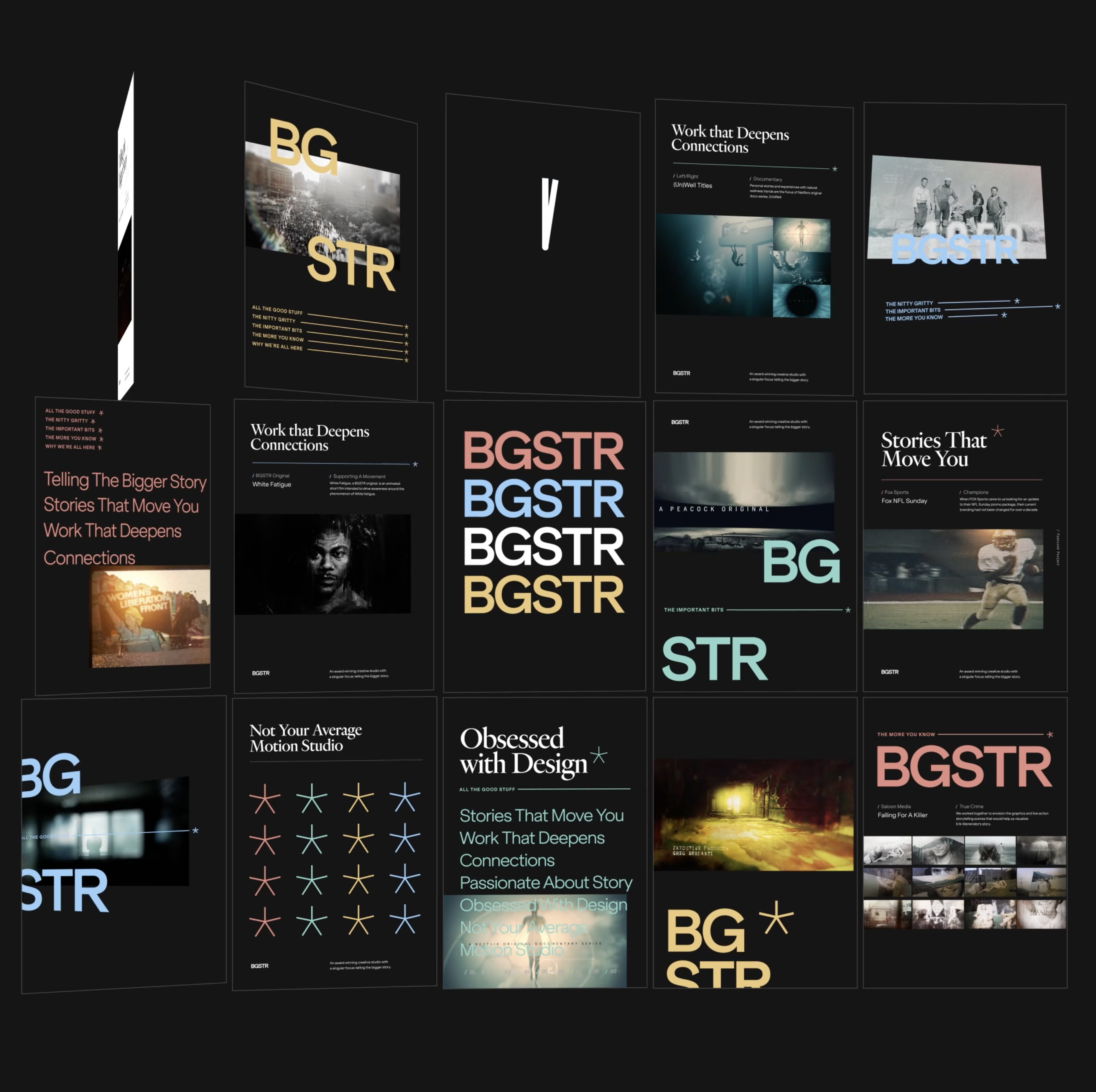Click 'Documentary' category label
1096x1092 pixels.
pyautogui.click(x=766, y=179)
